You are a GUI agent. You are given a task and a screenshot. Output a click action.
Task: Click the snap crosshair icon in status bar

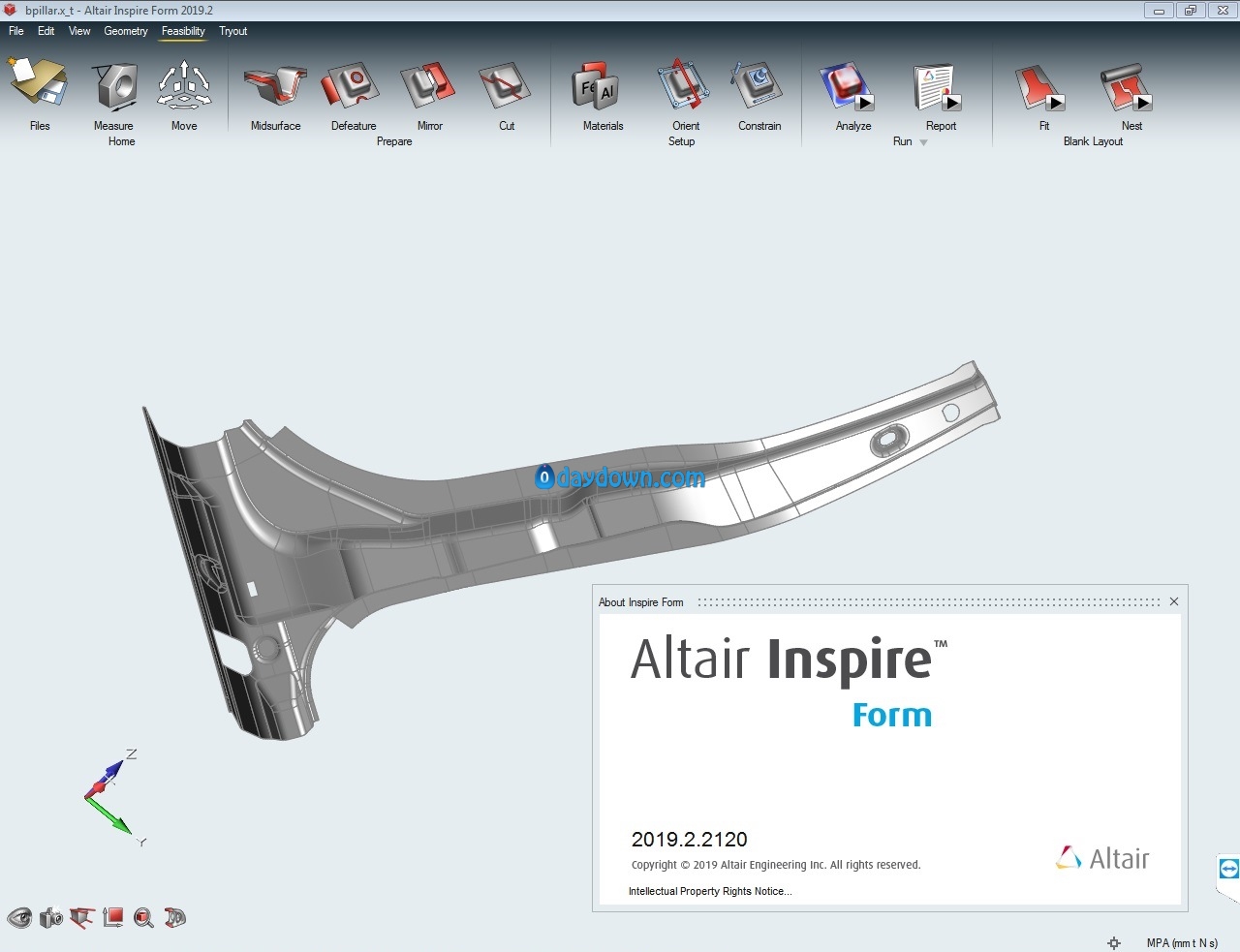click(x=1114, y=942)
